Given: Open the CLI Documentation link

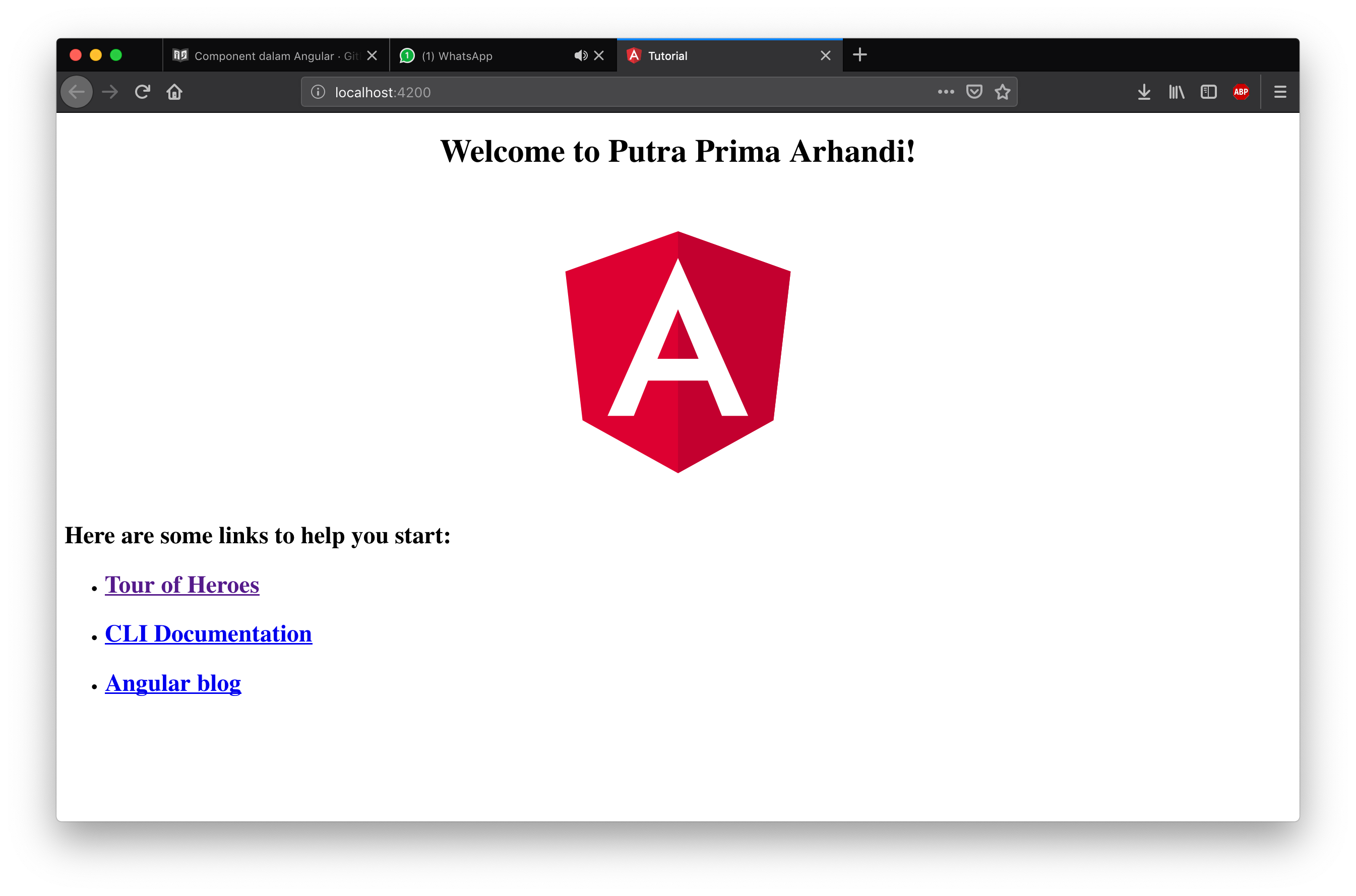Looking at the screenshot, I should coord(209,634).
